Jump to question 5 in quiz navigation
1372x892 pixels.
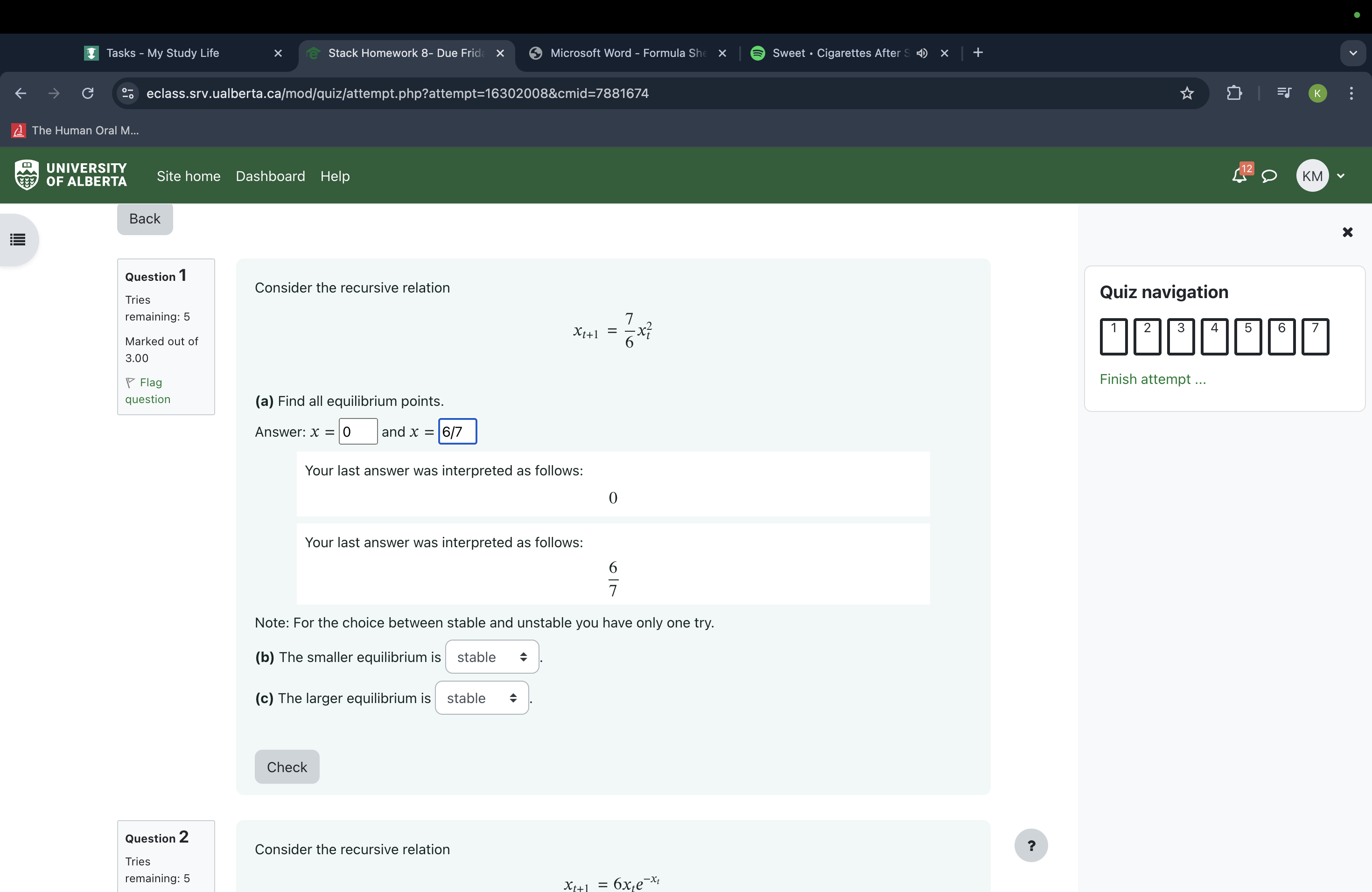coord(1247,336)
